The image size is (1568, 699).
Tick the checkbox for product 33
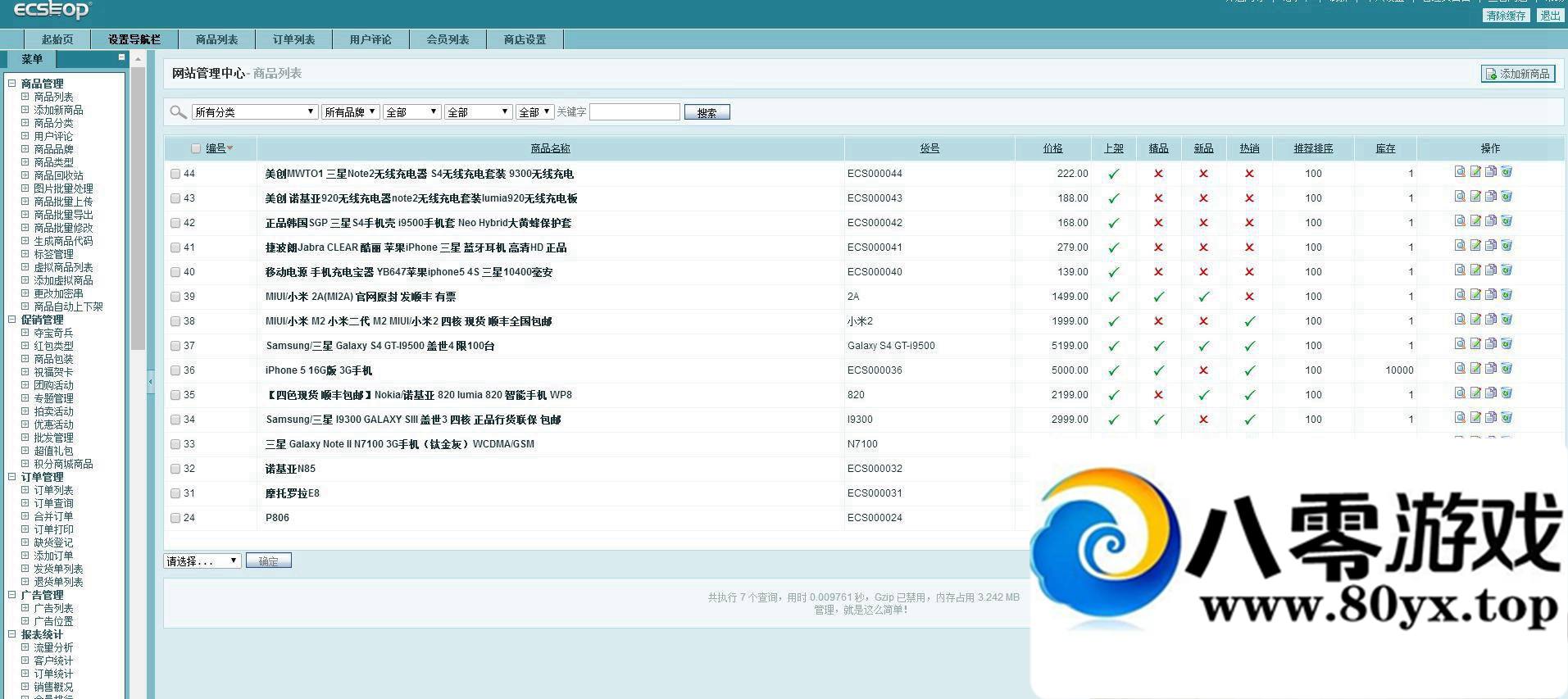tap(175, 444)
